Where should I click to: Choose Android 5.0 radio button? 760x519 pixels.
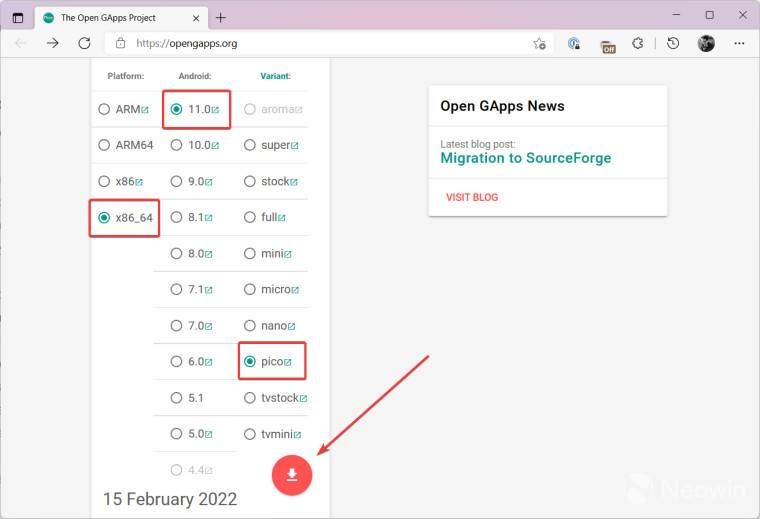click(176, 434)
